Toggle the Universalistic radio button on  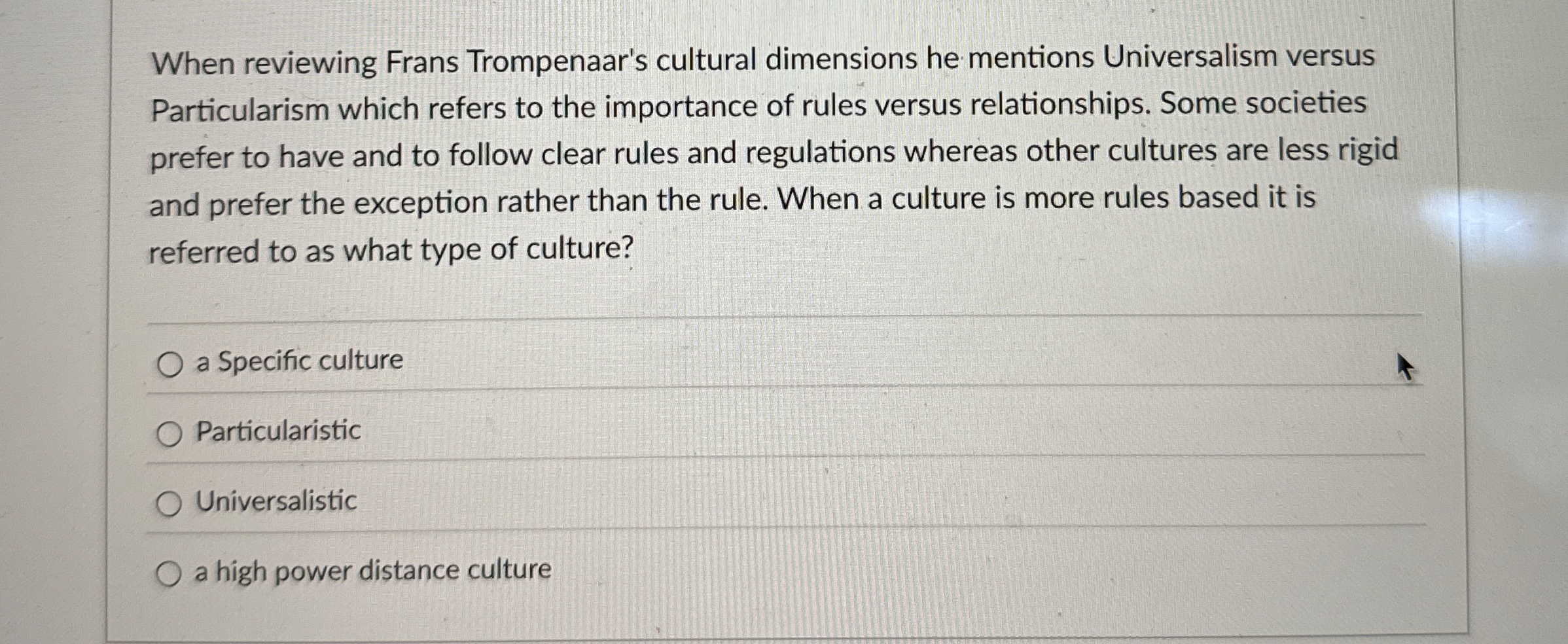(170, 503)
